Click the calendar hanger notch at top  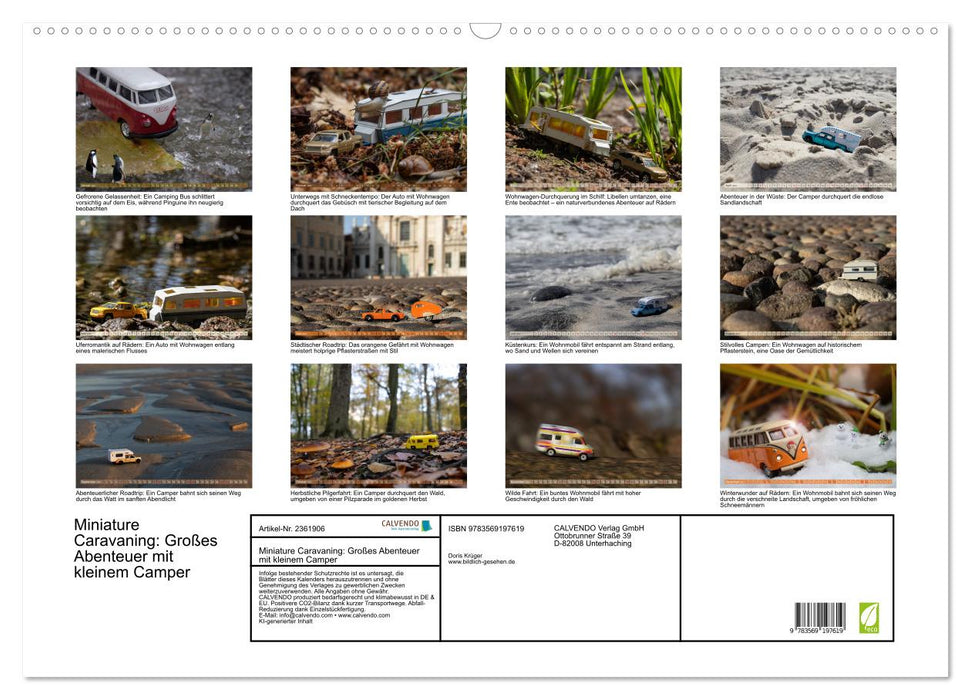tap(485, 31)
